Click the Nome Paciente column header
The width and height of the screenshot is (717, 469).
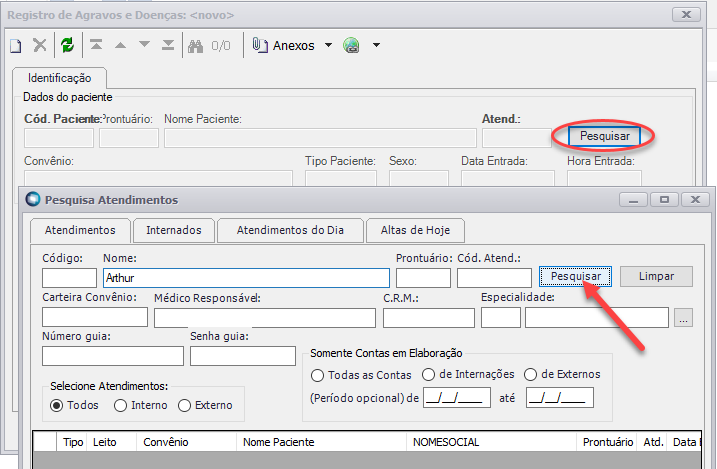pyautogui.click(x=321, y=442)
